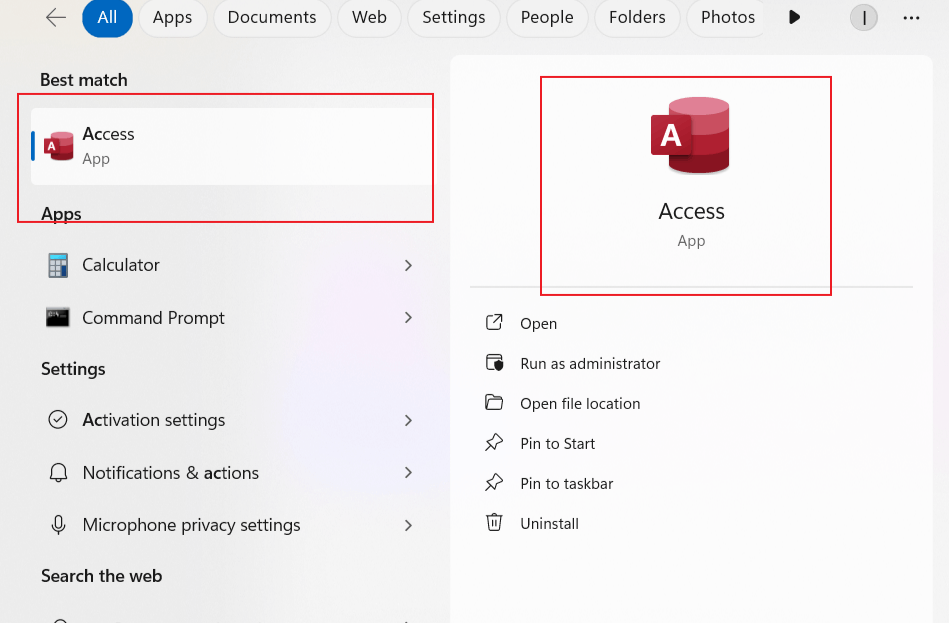Click the Calculator icon
The height and width of the screenshot is (623, 949).
58,265
